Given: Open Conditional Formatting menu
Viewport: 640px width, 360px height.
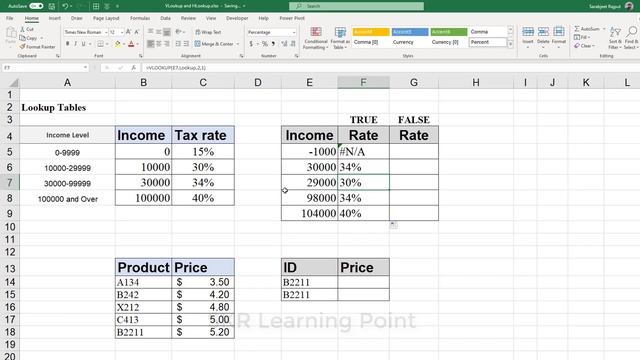Looking at the screenshot, I should coord(316,38).
